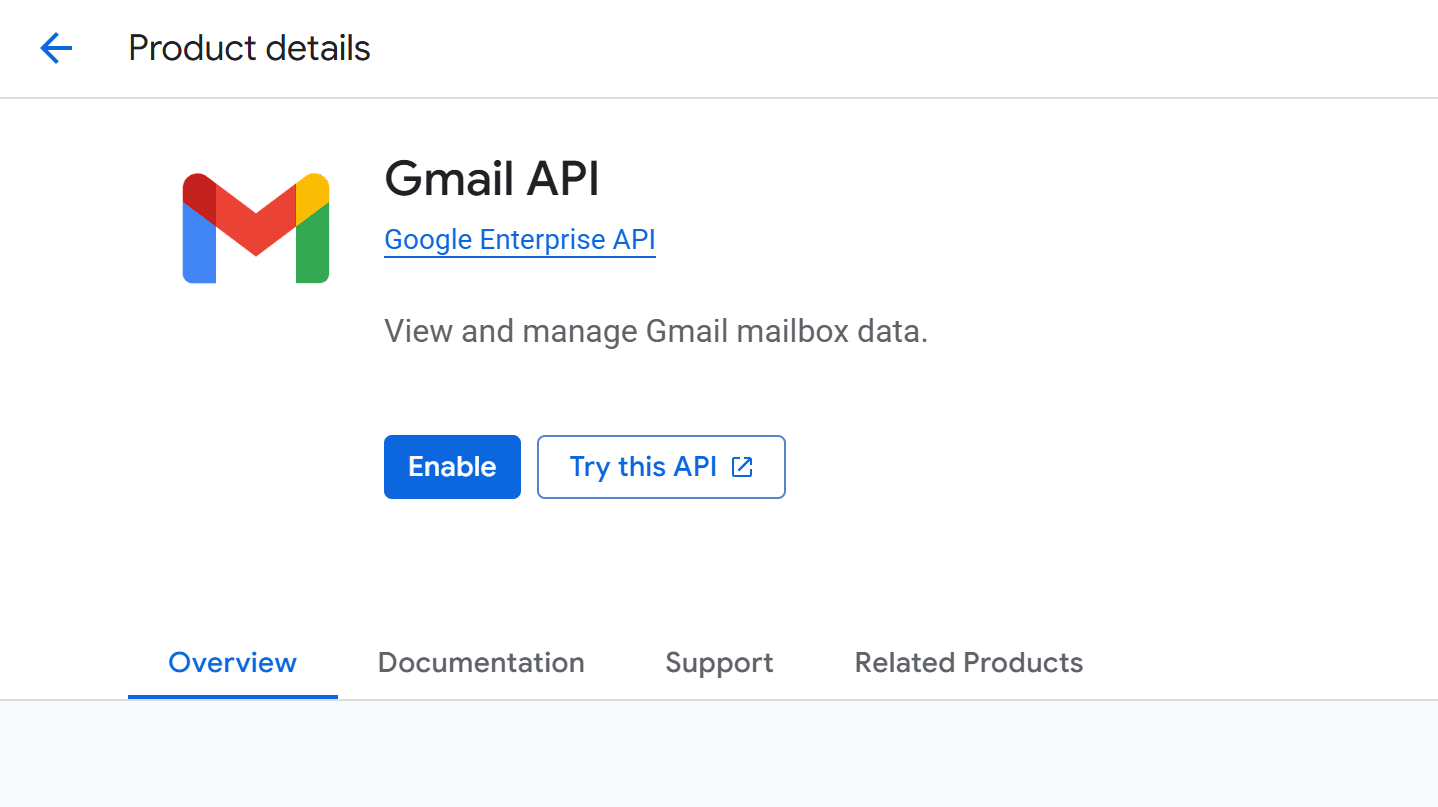The image size is (1438, 807).
Task: Switch to the Documentation tab
Action: pyautogui.click(x=481, y=663)
